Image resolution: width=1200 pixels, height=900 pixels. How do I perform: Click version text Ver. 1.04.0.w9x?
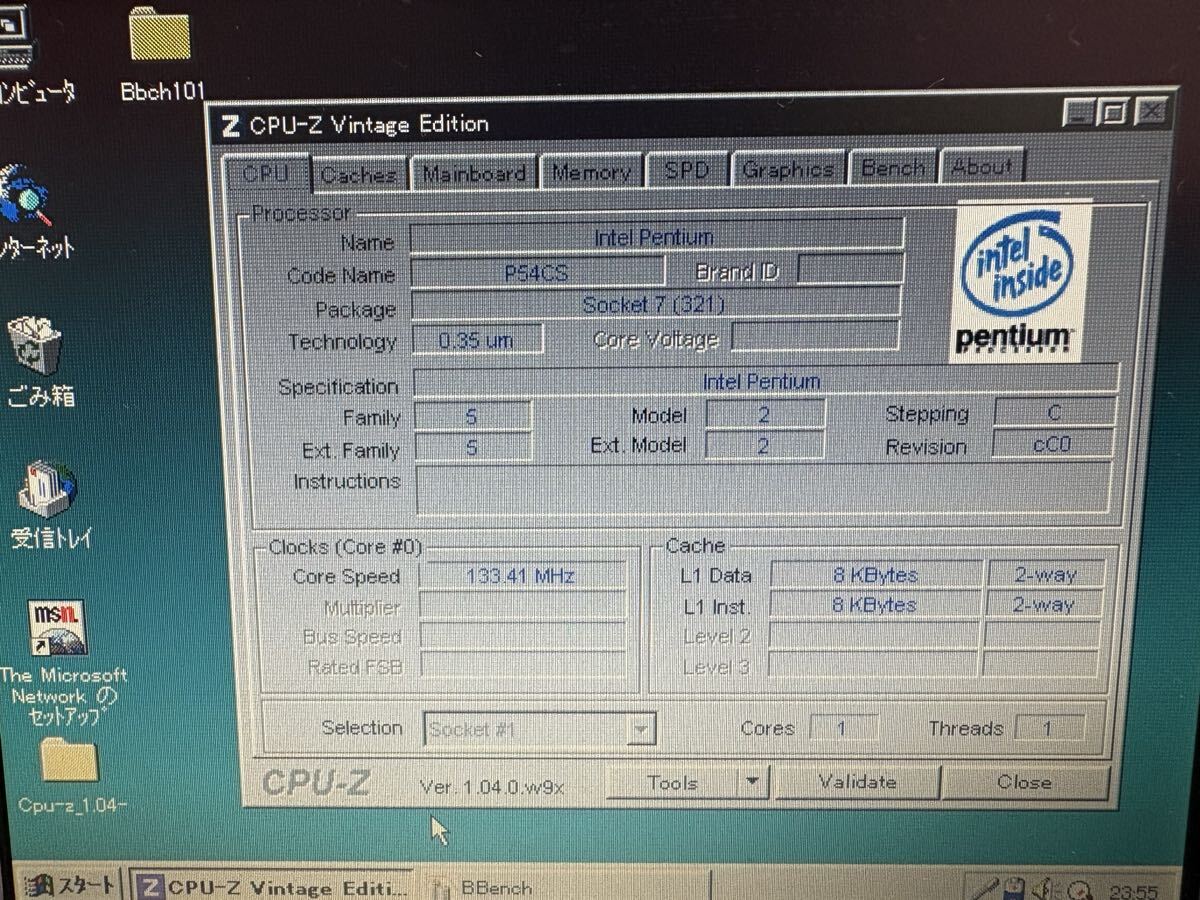(x=492, y=787)
